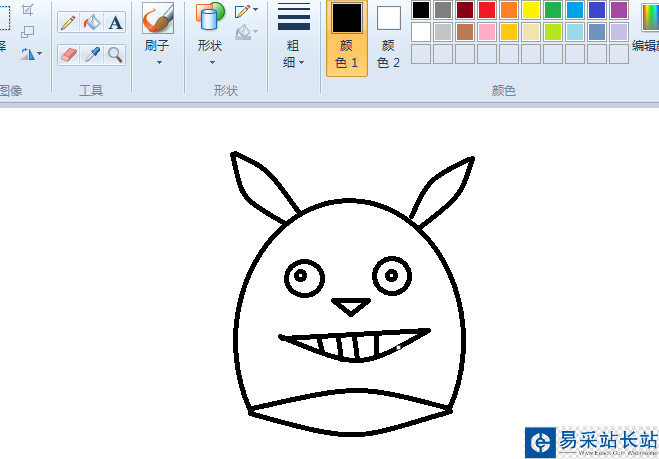Pick the purple color swatch

pos(619,10)
